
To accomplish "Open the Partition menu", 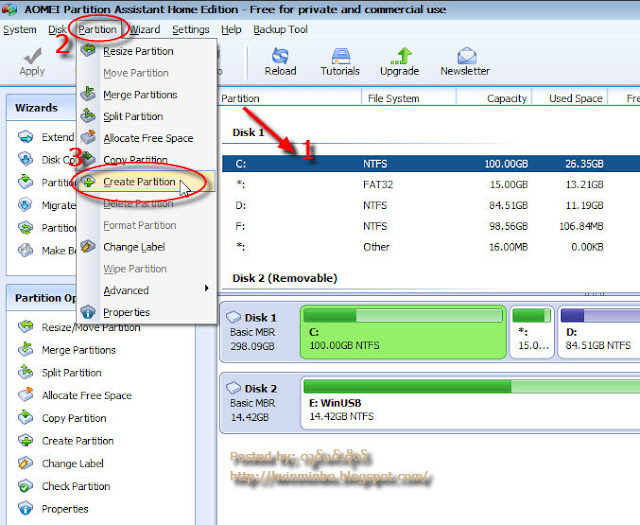I will (98, 30).
